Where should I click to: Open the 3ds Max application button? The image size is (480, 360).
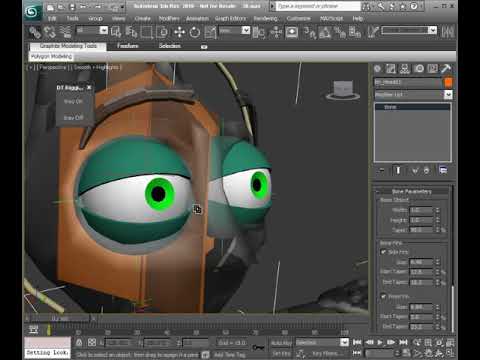coord(32,12)
